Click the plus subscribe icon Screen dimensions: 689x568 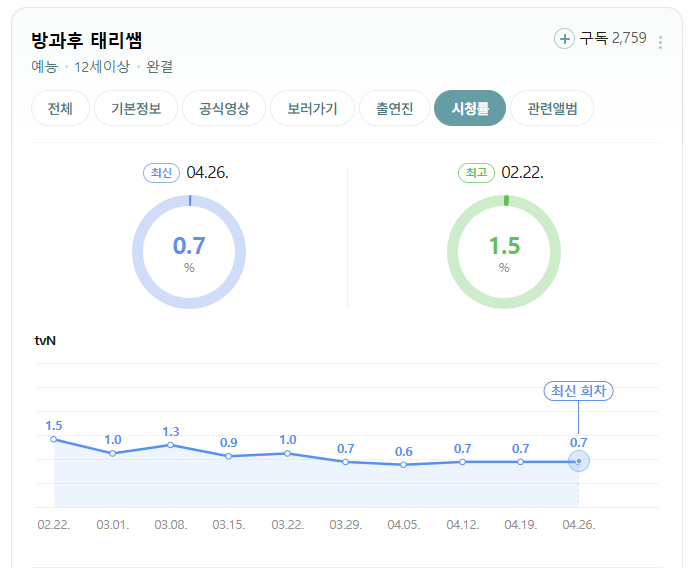click(x=564, y=39)
